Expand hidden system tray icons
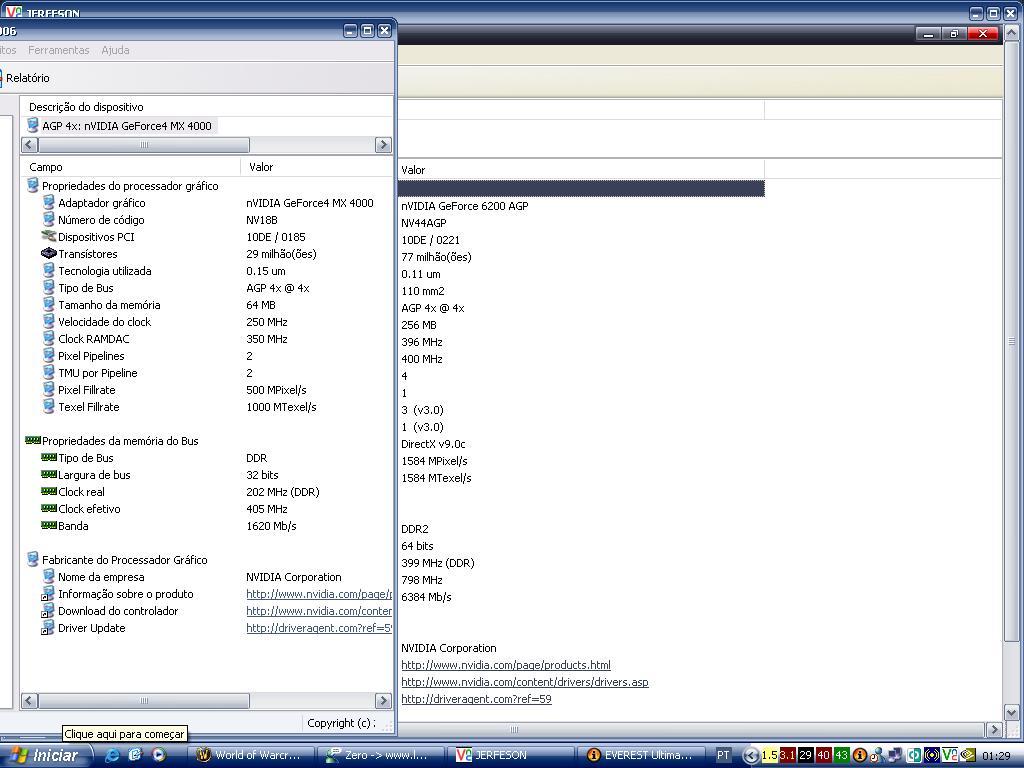 click(751, 755)
